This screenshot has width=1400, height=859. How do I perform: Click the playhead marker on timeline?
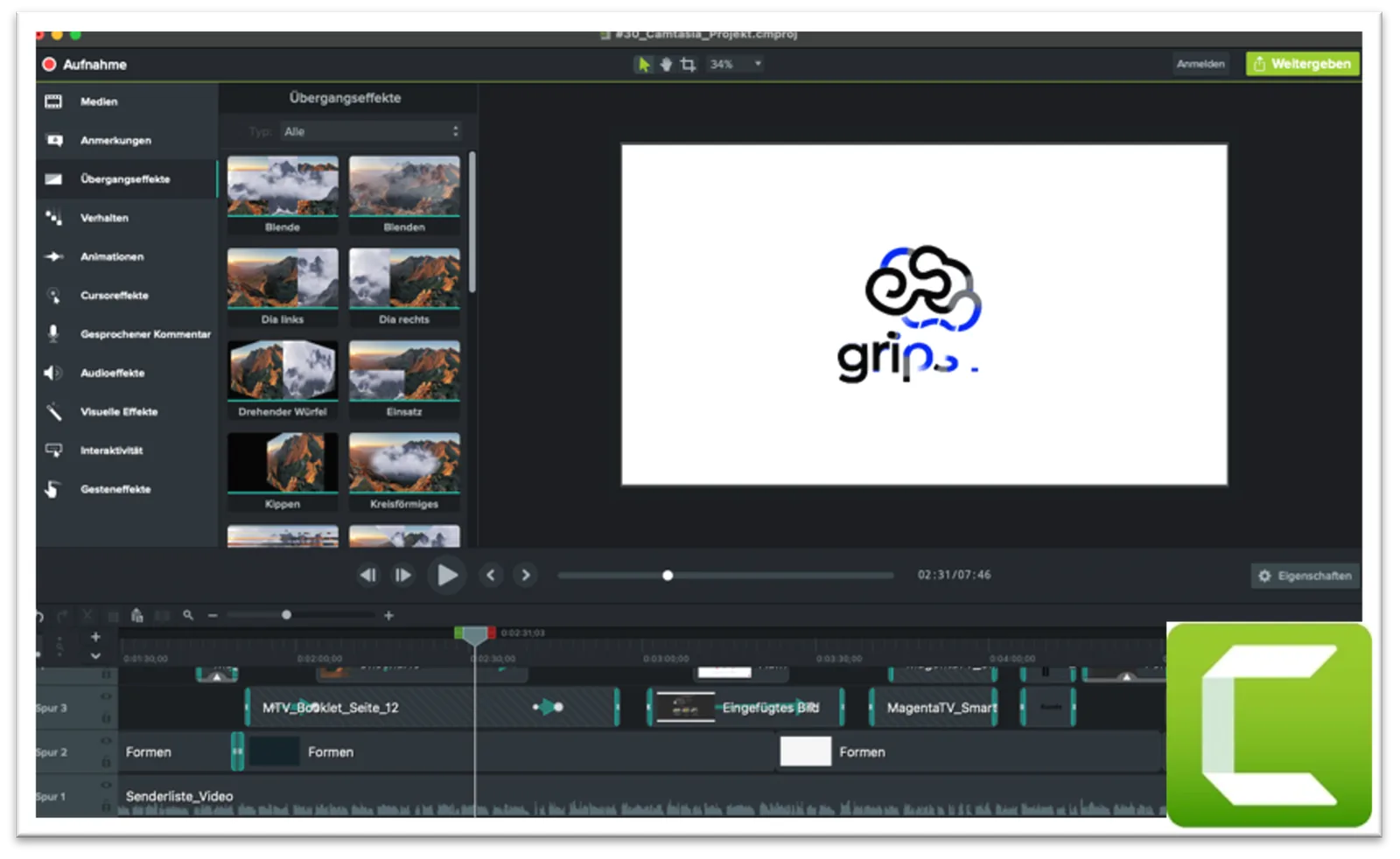coord(475,636)
